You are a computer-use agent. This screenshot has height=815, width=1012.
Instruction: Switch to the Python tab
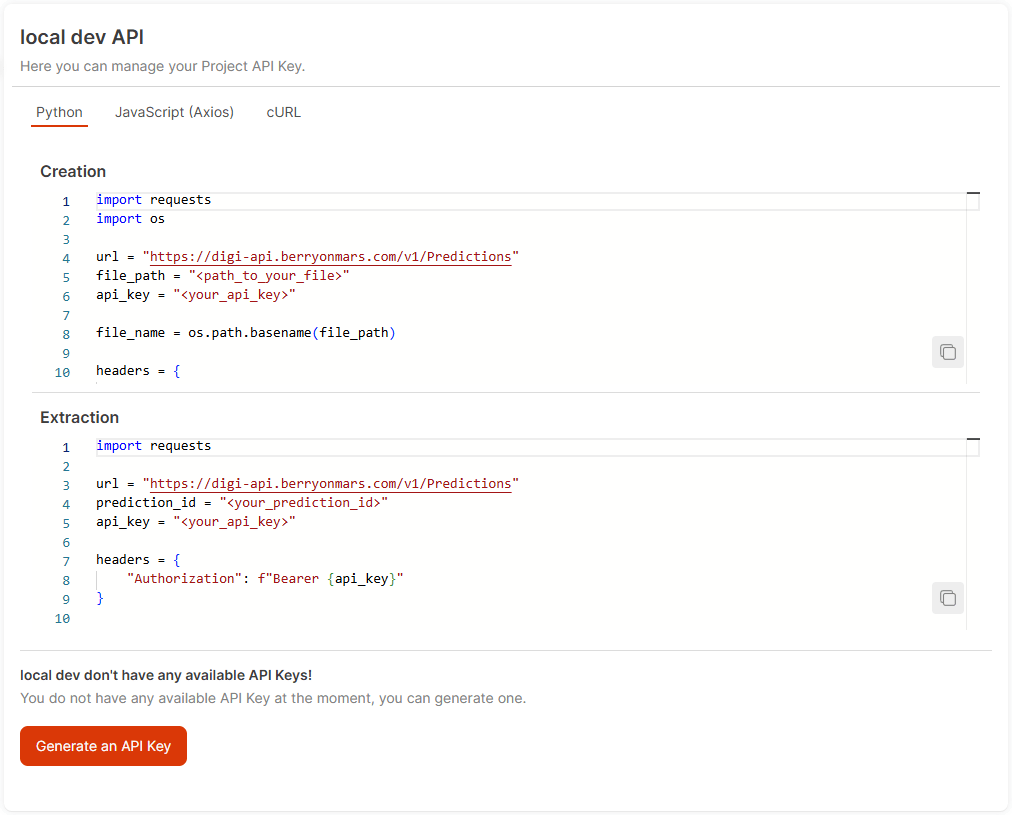pyautogui.click(x=59, y=112)
